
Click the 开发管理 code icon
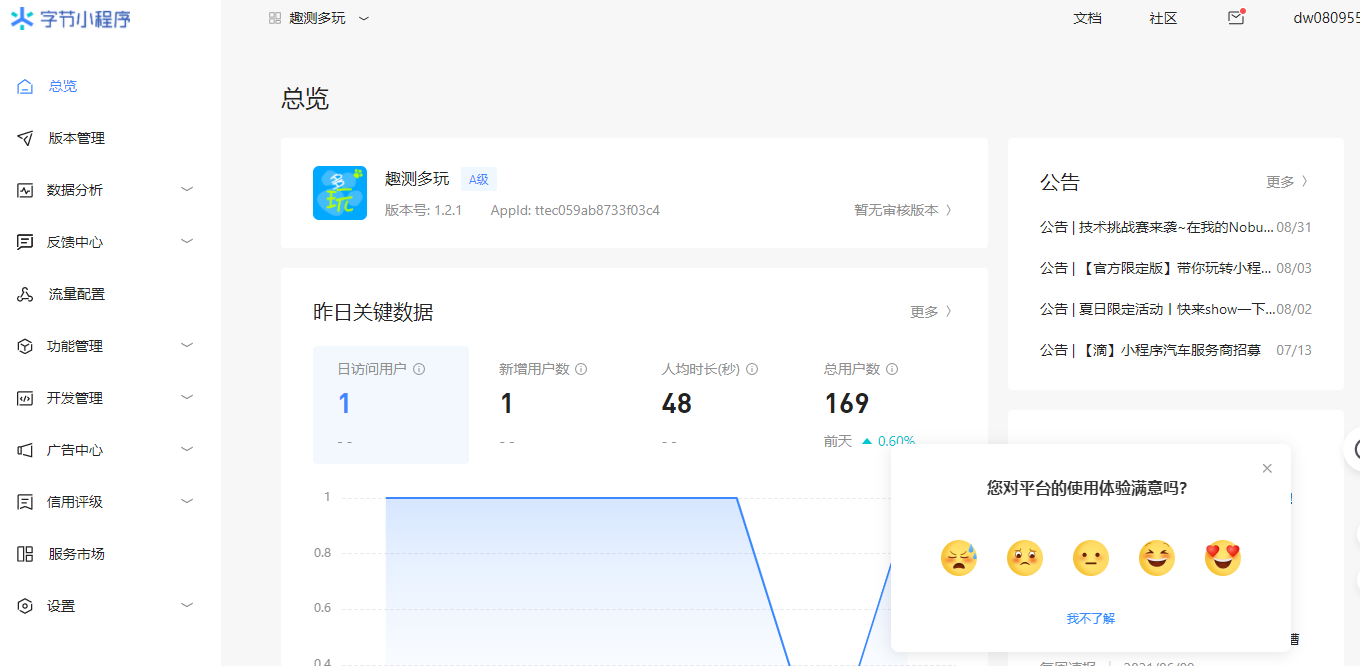(x=26, y=398)
